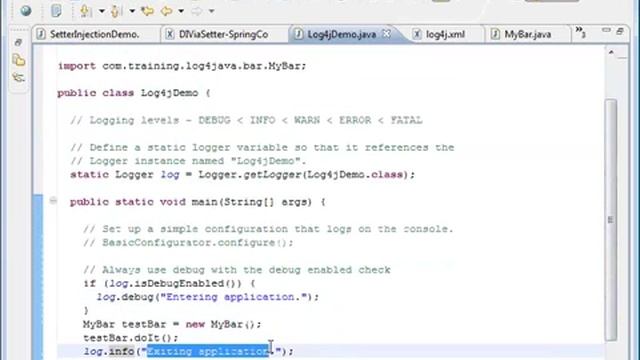
Task: Show the hidden editor tabs list
Action: [580, 32]
